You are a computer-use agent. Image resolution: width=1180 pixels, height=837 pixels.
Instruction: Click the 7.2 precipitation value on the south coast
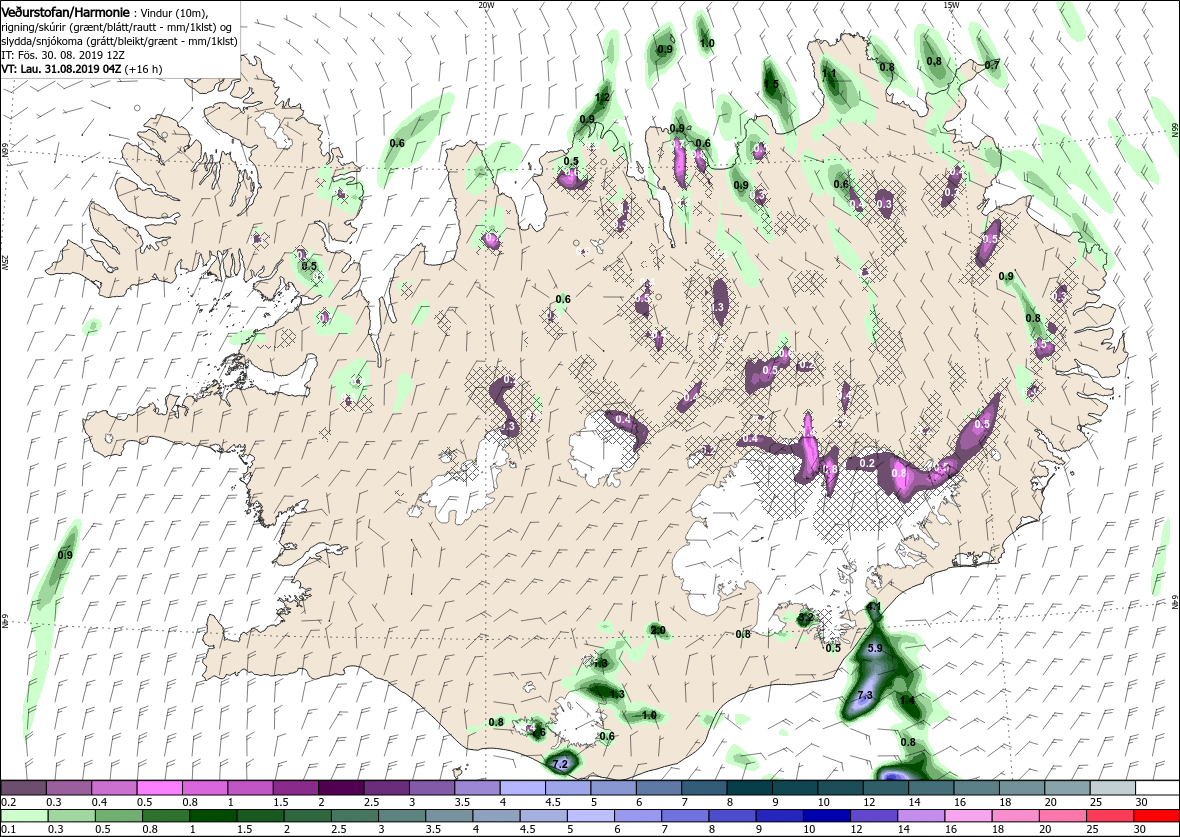tap(560, 764)
